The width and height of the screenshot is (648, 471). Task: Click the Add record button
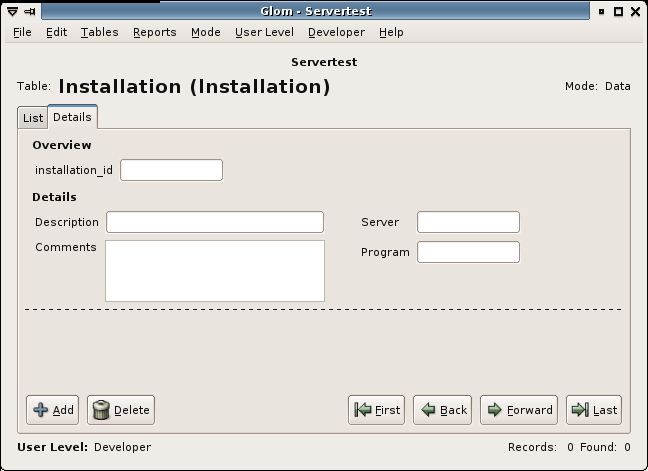coord(54,410)
